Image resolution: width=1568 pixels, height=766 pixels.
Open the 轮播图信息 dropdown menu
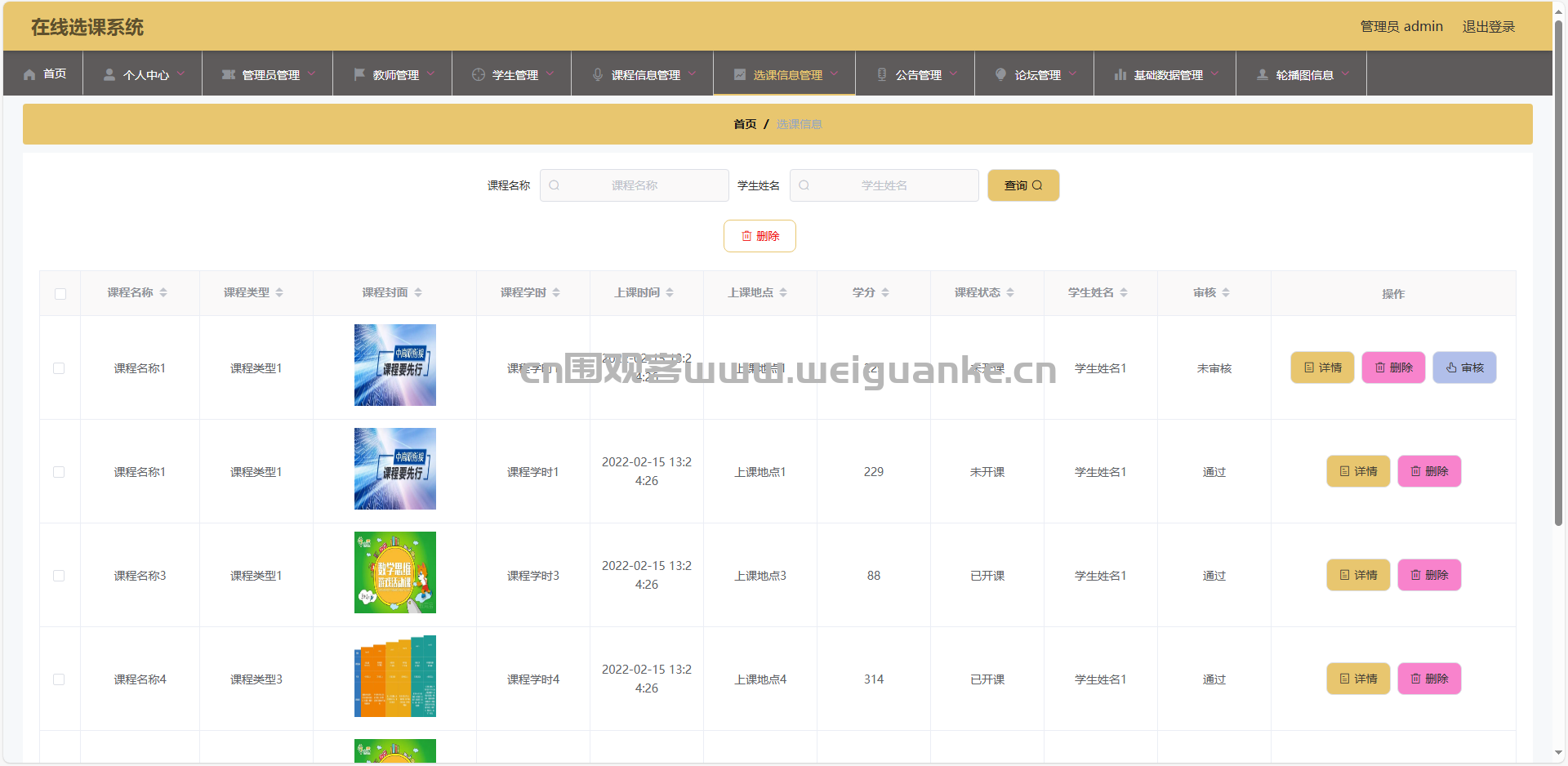(x=1302, y=74)
